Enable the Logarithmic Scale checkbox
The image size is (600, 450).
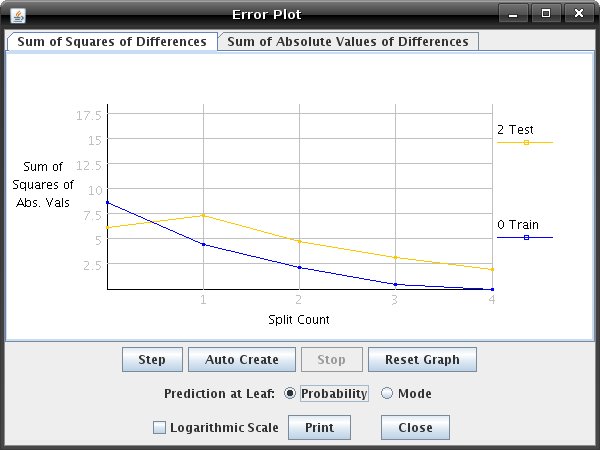159,427
